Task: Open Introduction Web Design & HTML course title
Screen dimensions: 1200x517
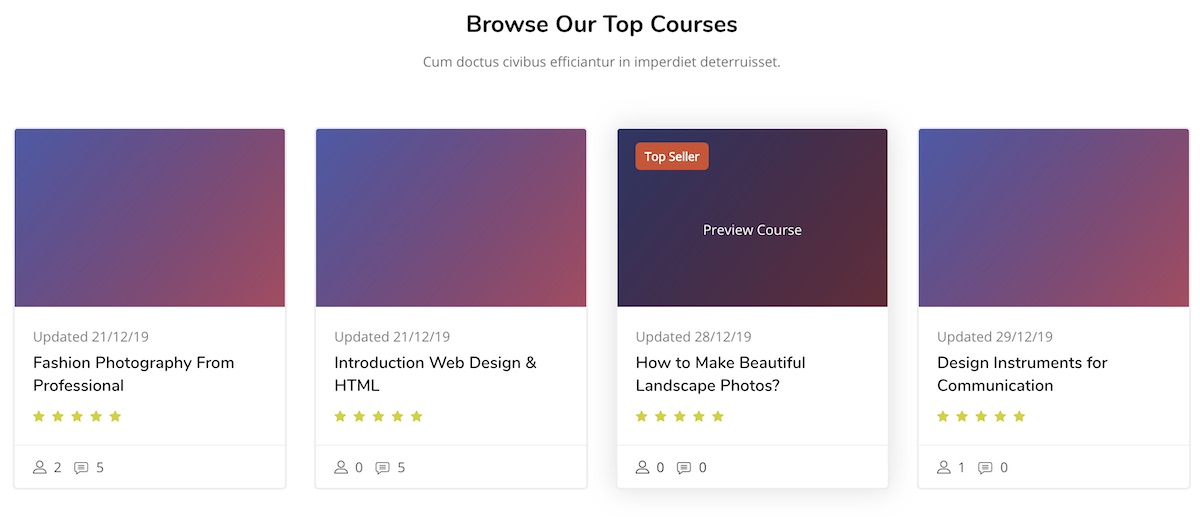Action: 435,374
